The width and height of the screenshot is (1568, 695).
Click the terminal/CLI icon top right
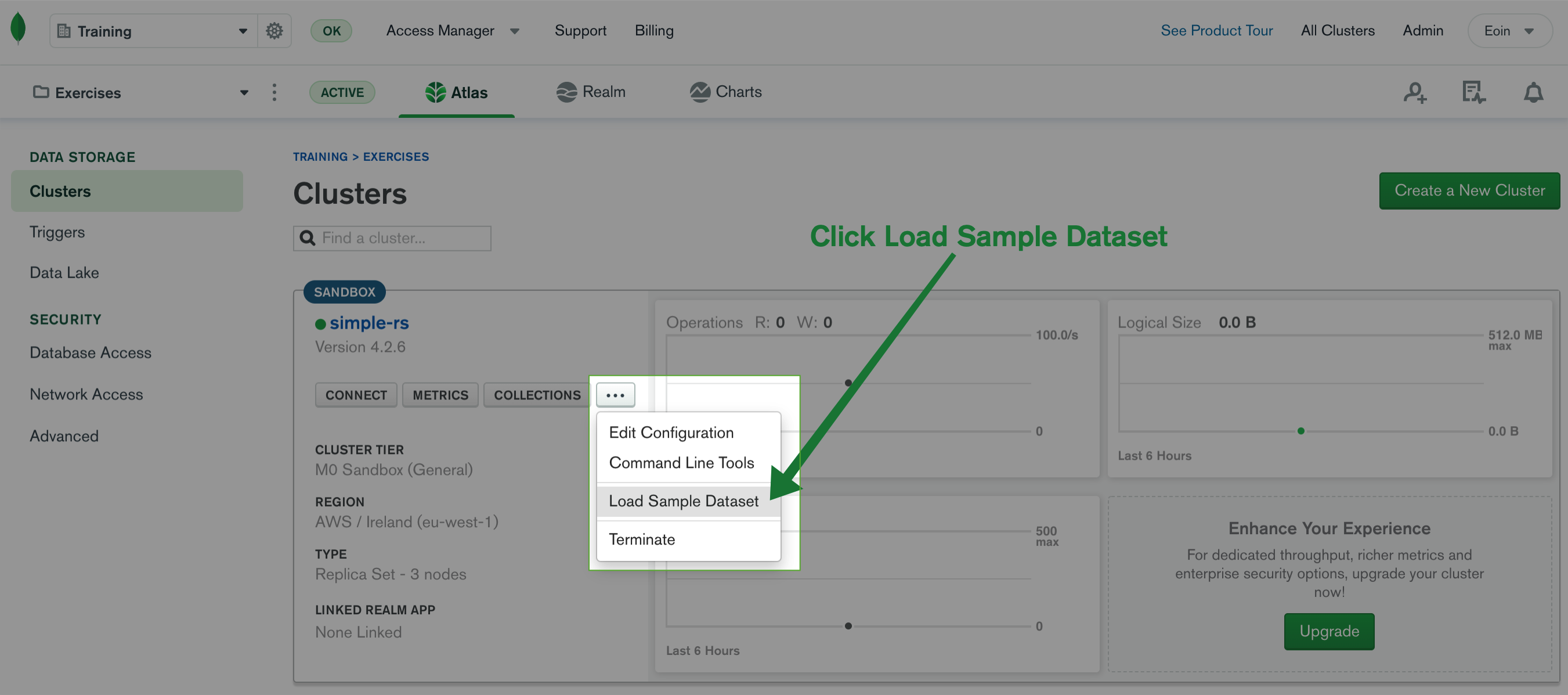pyautogui.click(x=1474, y=91)
